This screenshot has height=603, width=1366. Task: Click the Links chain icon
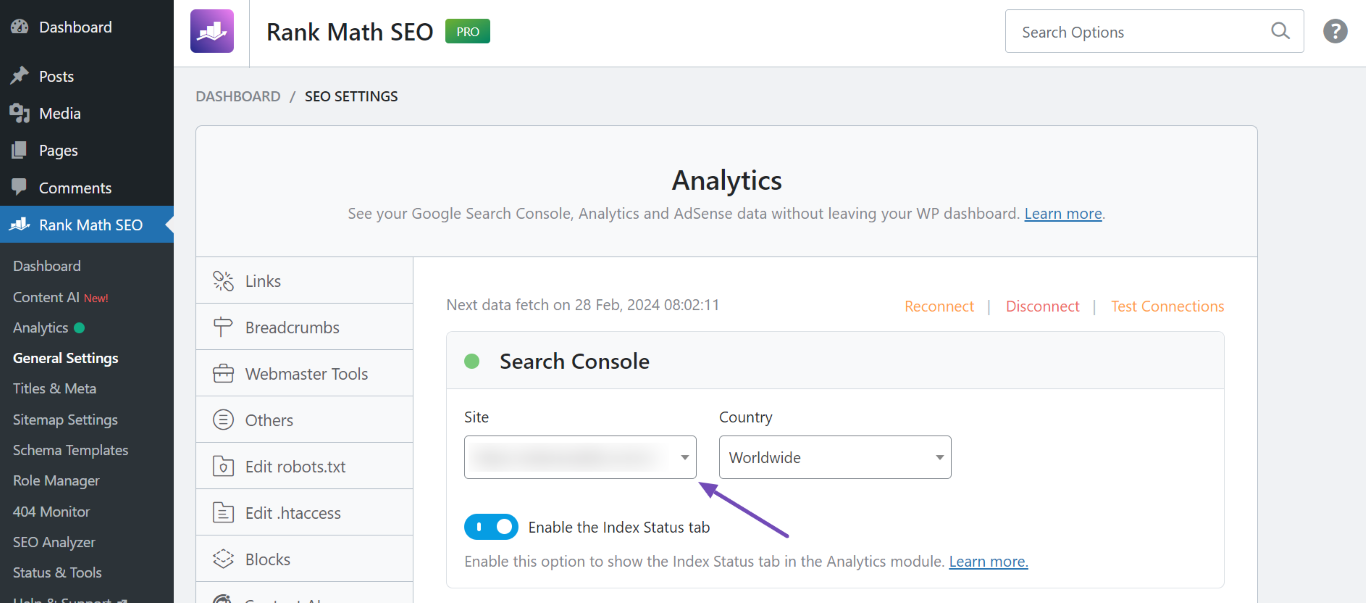tap(224, 281)
